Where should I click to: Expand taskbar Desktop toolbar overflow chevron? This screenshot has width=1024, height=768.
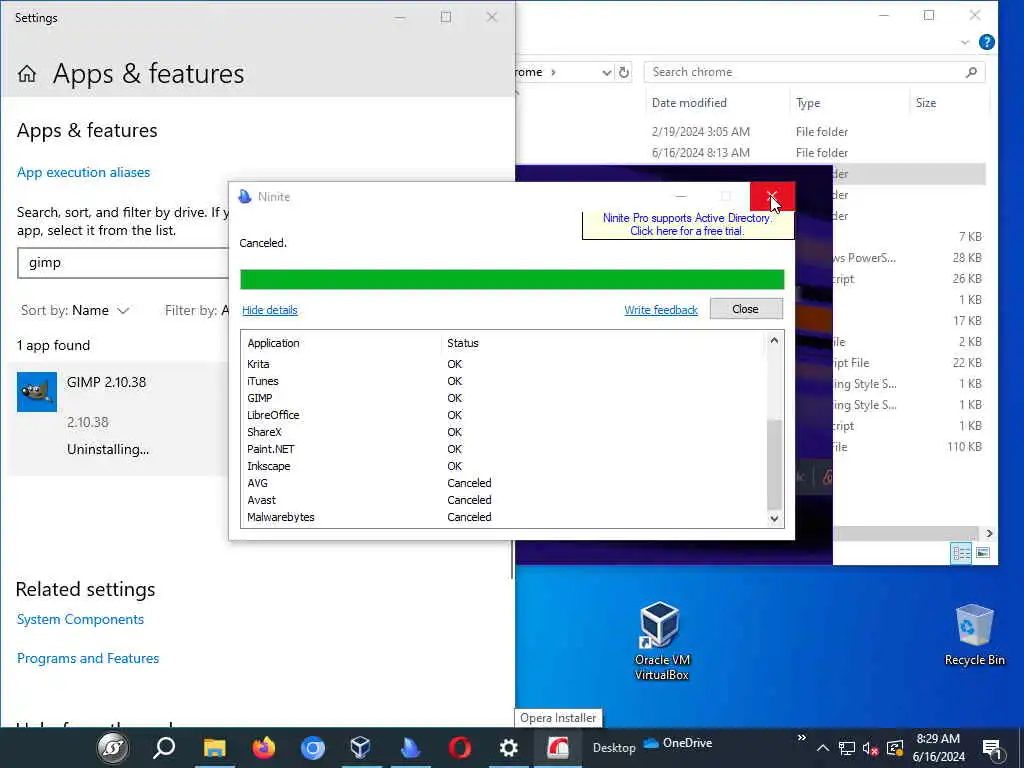pyautogui.click(x=801, y=738)
